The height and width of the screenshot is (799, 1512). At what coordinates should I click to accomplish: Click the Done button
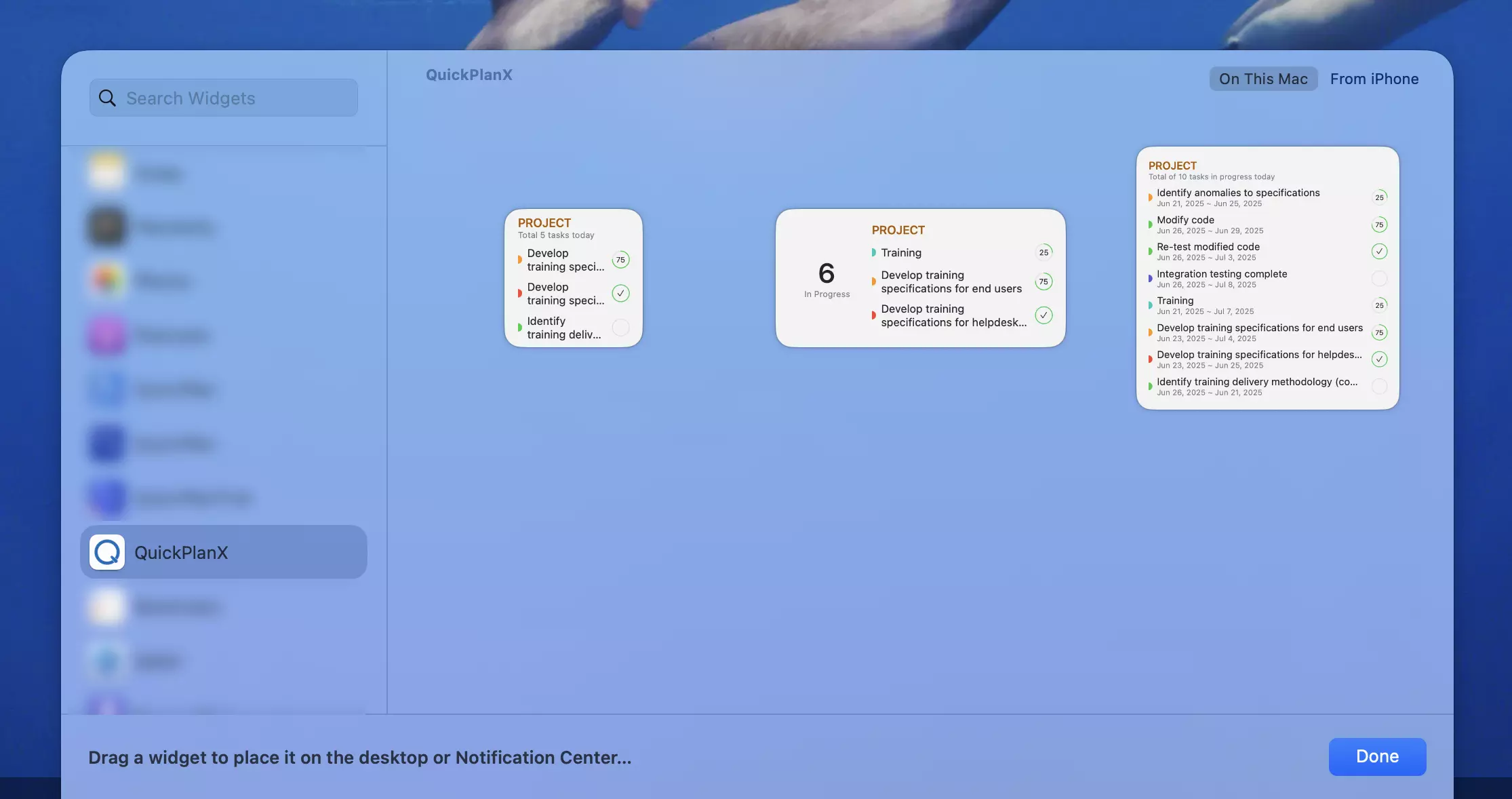tap(1377, 756)
